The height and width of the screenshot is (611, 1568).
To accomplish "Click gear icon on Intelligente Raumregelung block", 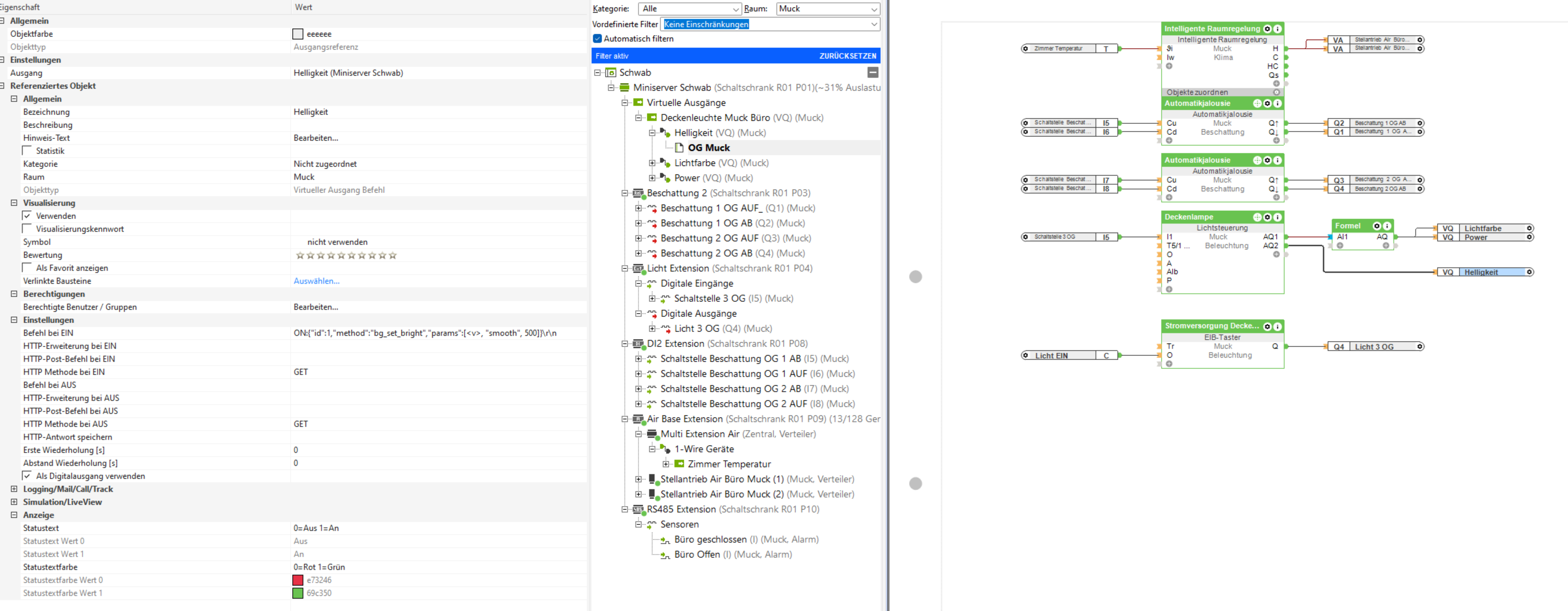I will point(1267,29).
